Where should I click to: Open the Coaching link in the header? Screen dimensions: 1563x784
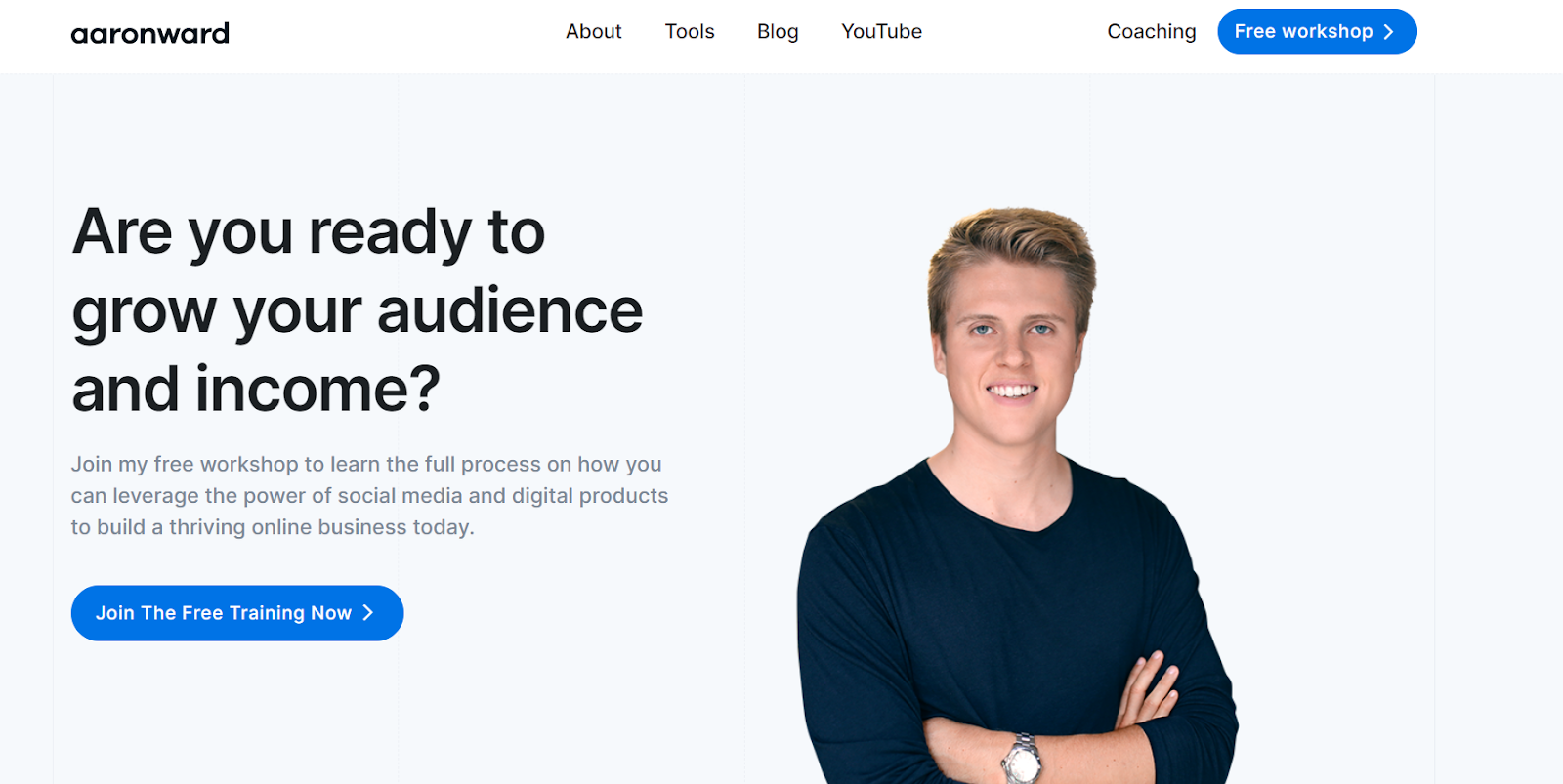(x=1152, y=32)
